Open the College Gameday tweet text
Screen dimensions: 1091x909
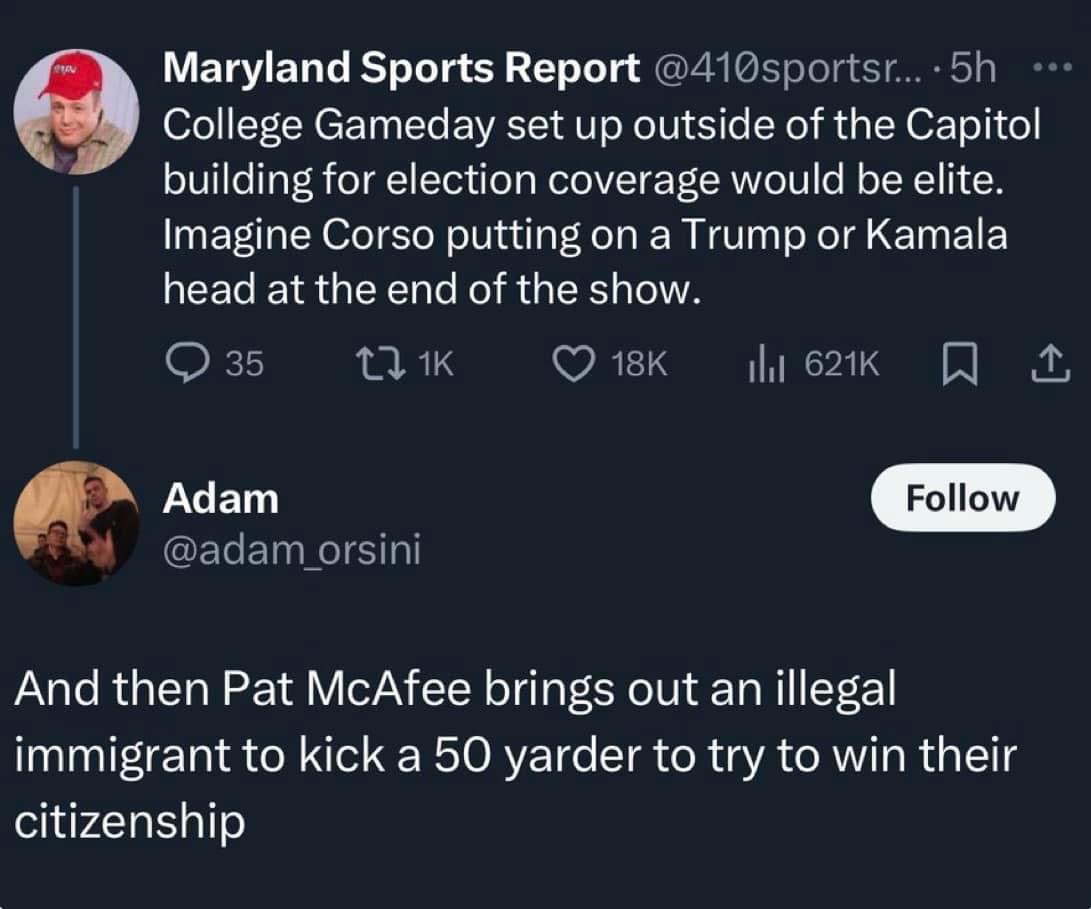[x=602, y=207]
